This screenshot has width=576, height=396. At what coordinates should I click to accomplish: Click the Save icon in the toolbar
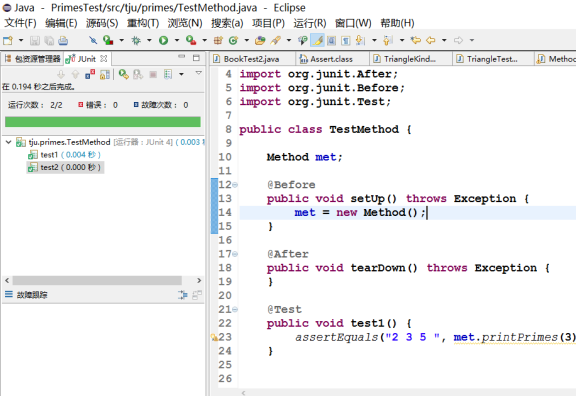click(x=35, y=40)
